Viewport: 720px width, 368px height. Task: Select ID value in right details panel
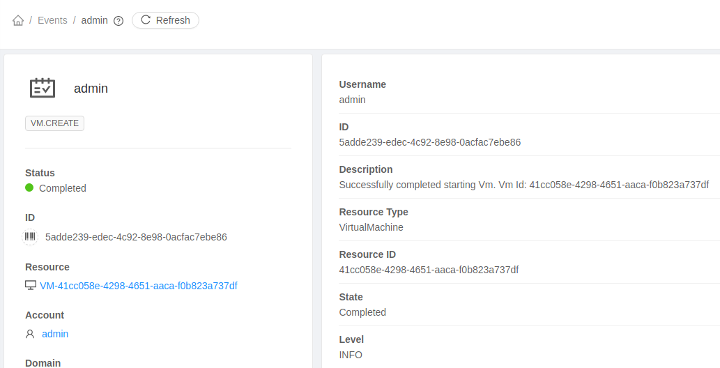430,142
